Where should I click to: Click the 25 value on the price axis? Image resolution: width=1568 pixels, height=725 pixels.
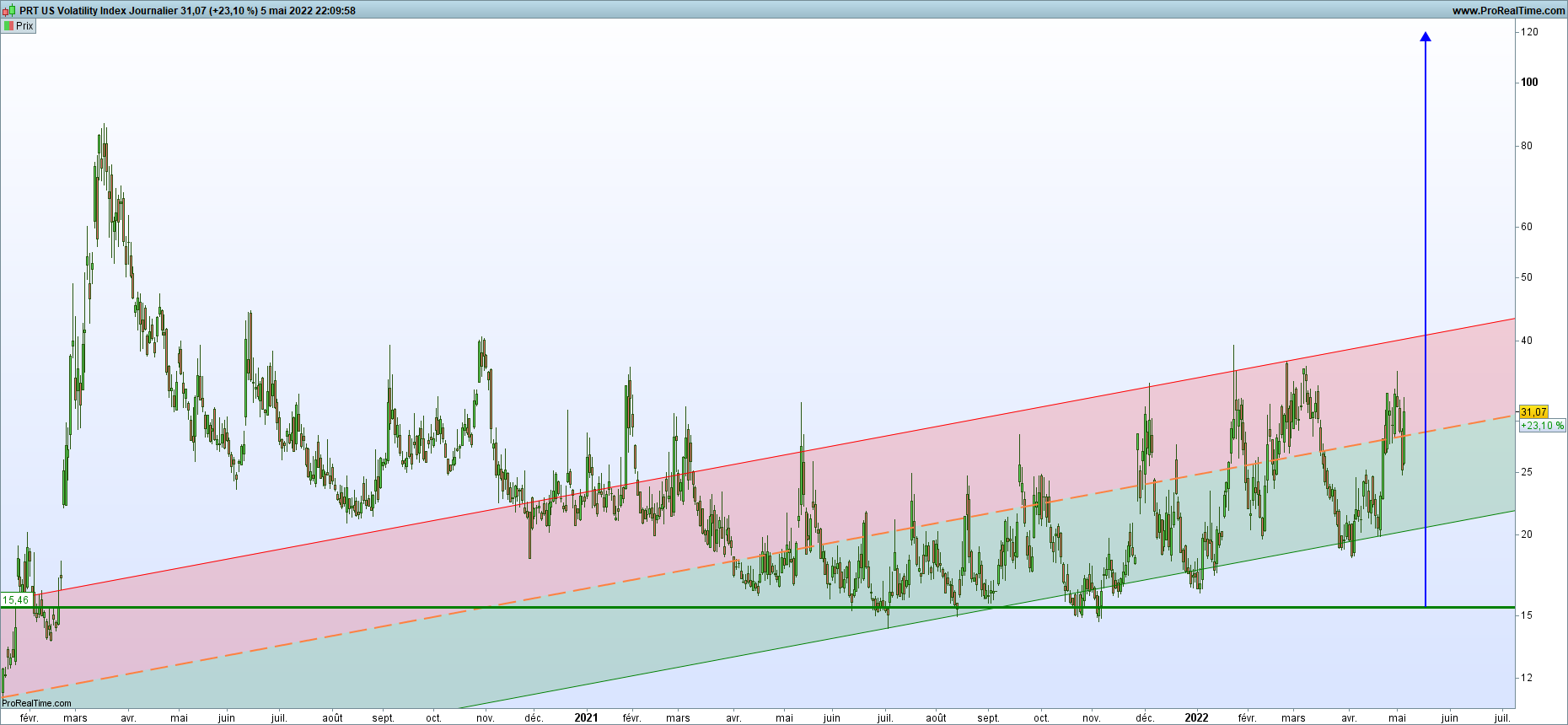click(1527, 472)
